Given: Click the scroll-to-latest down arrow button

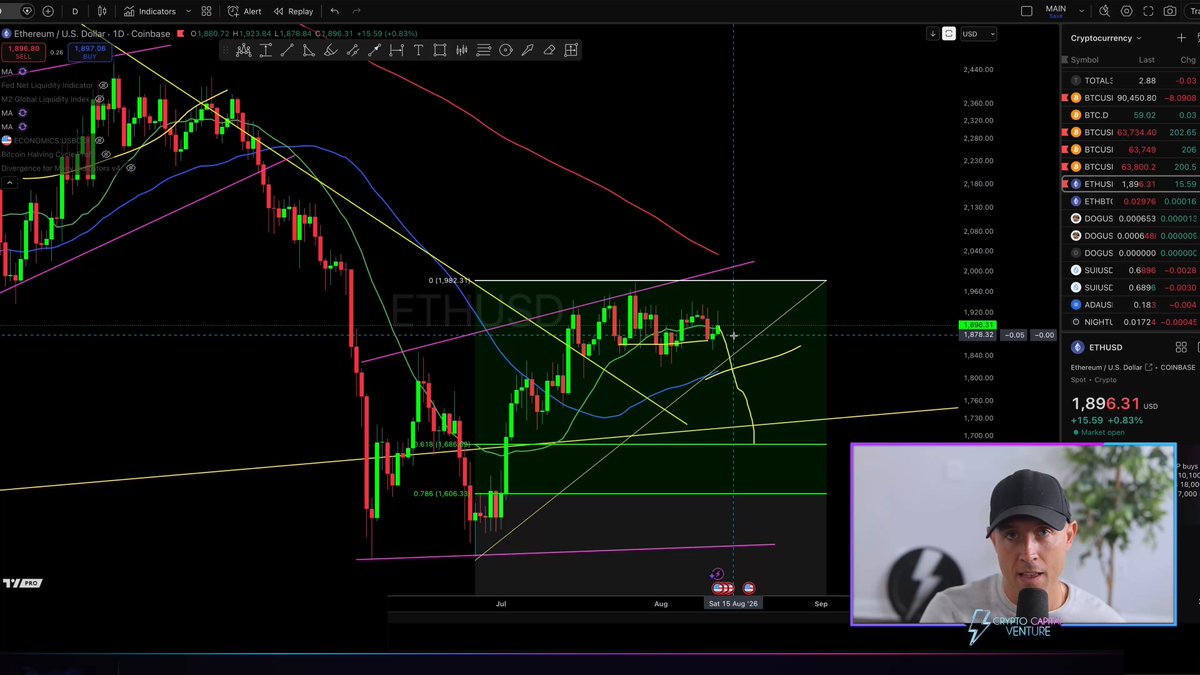Looking at the screenshot, I should (933, 33).
